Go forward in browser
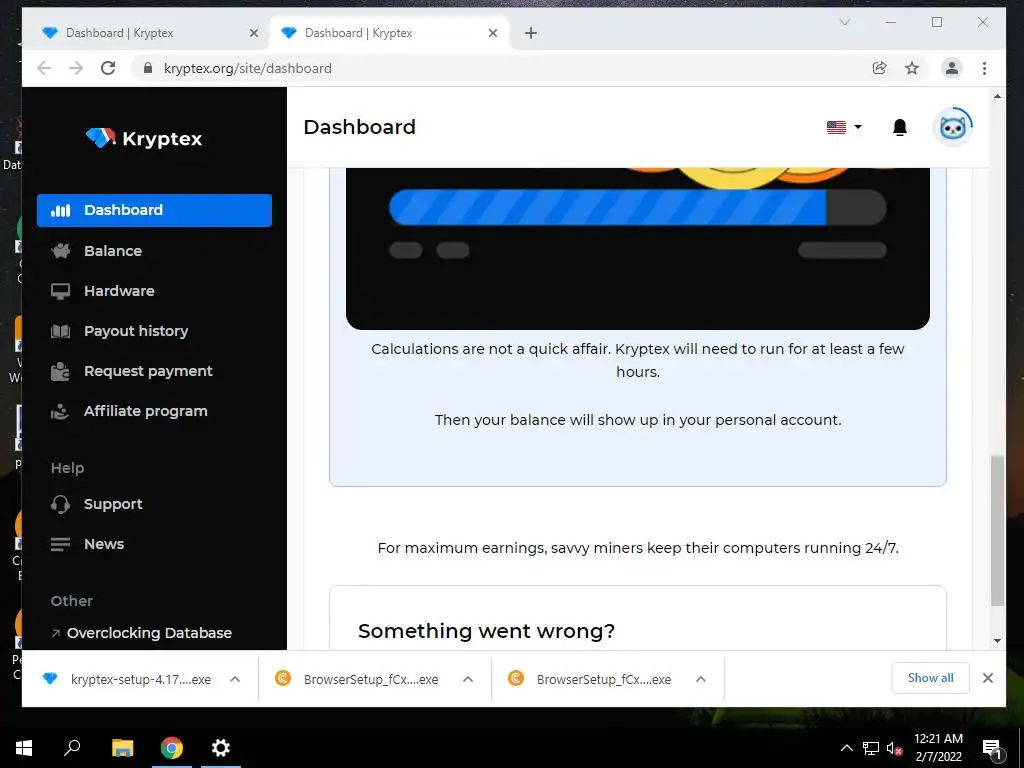 [76, 68]
